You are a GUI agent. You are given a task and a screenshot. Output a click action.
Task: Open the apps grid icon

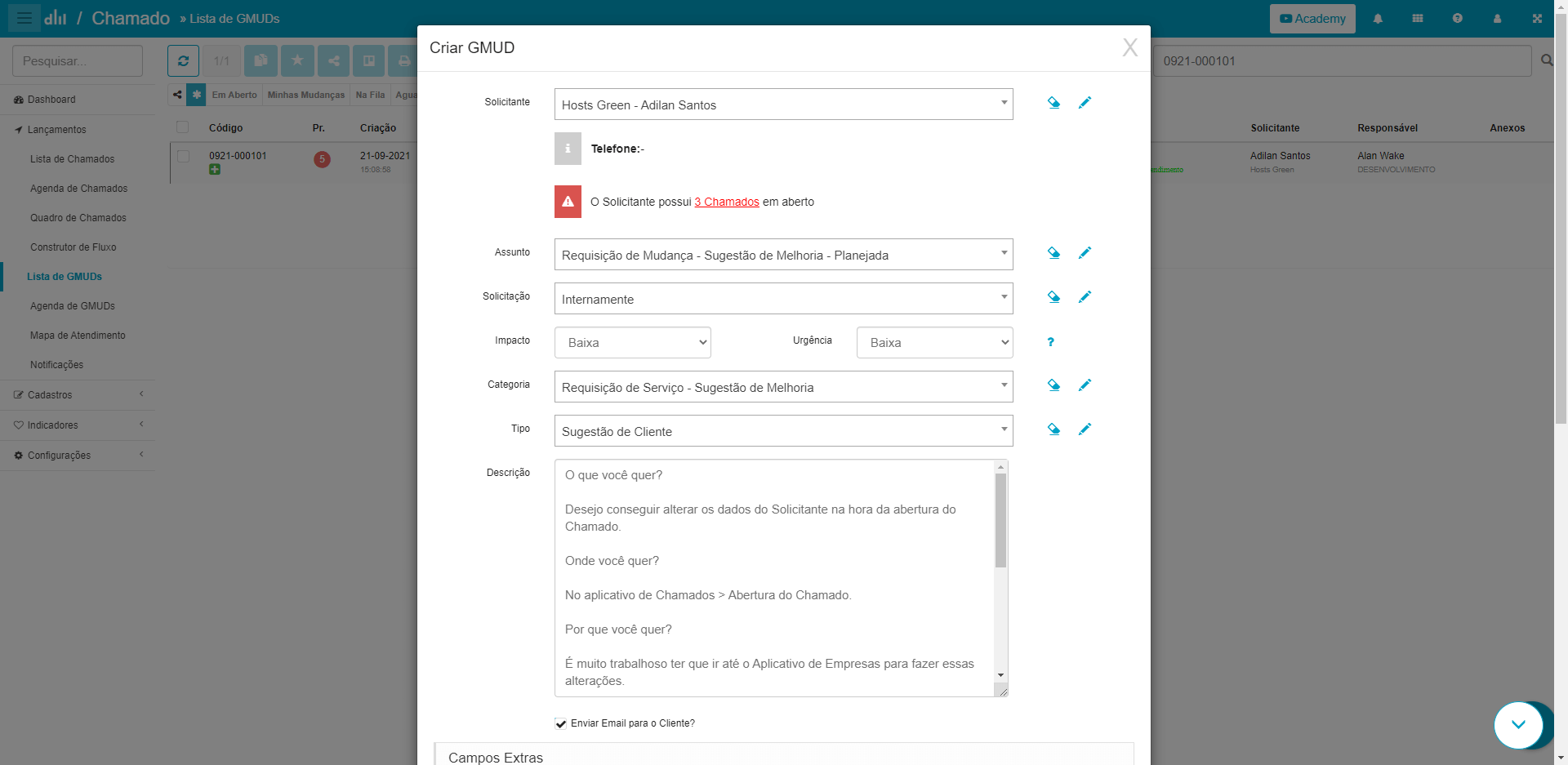click(1418, 19)
